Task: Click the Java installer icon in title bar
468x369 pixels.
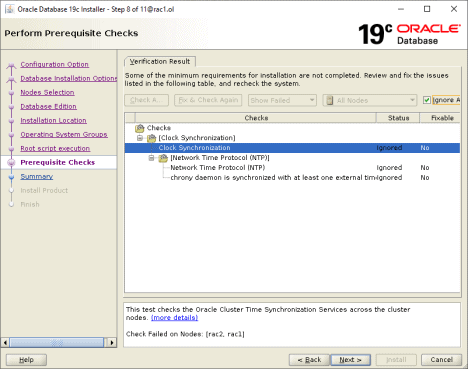Action: [x=9, y=9]
